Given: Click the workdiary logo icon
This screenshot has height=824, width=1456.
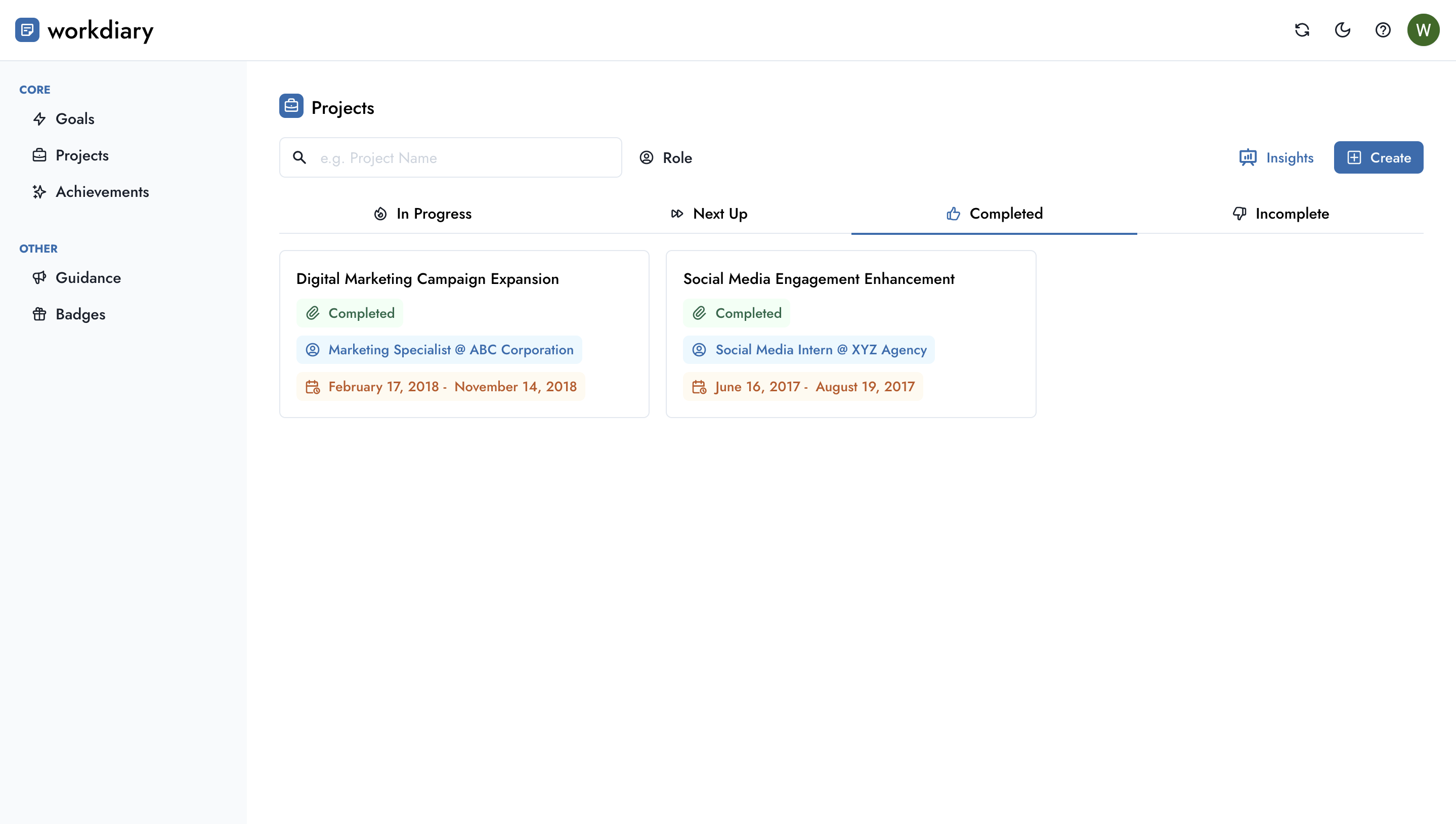Looking at the screenshot, I should tap(27, 30).
